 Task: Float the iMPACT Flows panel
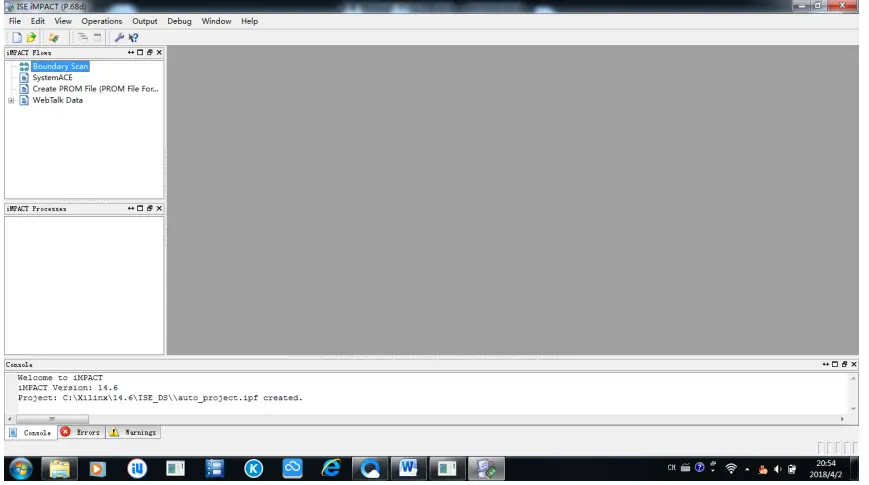tap(150, 53)
